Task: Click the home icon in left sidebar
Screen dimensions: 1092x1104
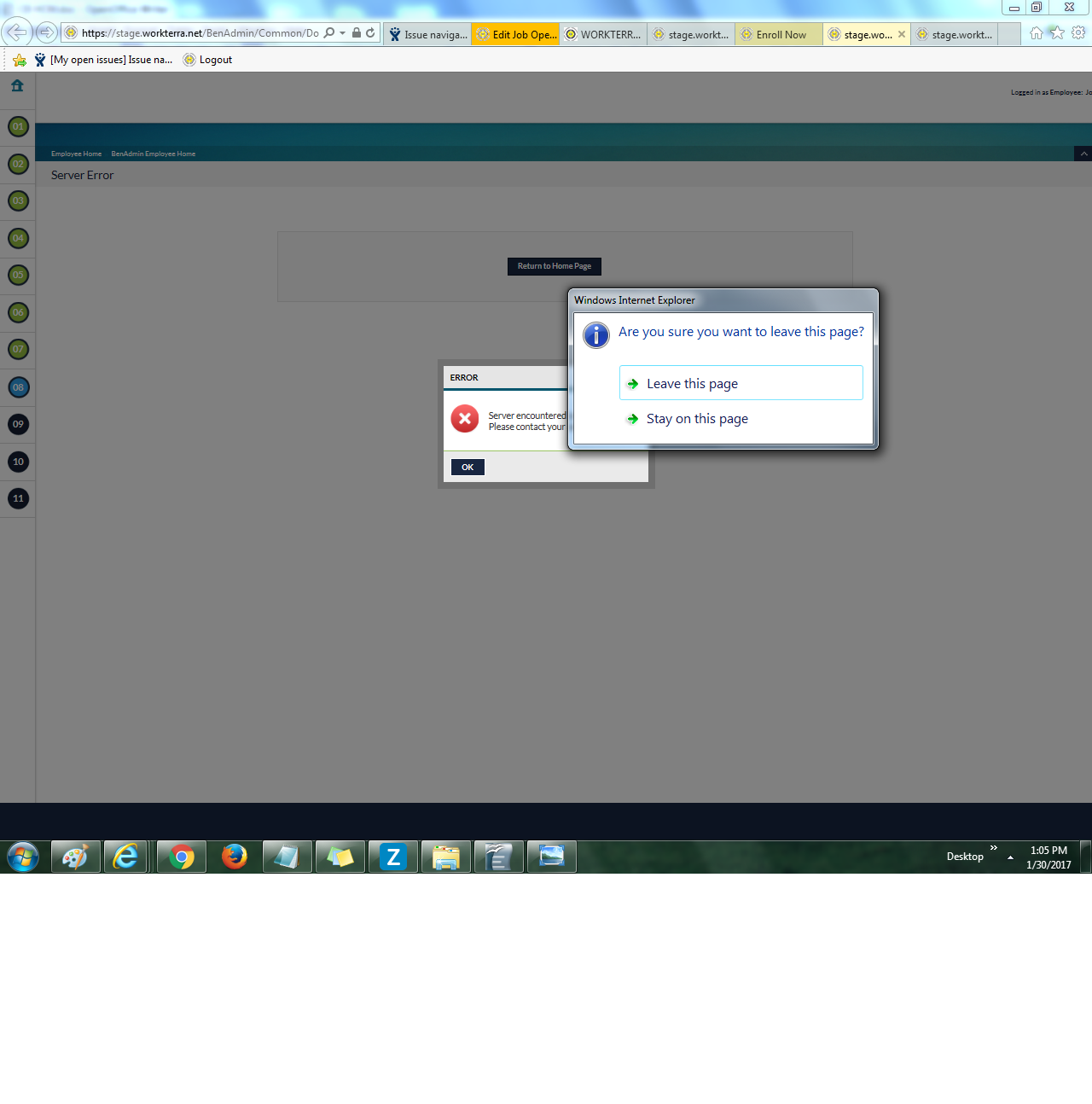Action: tap(17, 85)
